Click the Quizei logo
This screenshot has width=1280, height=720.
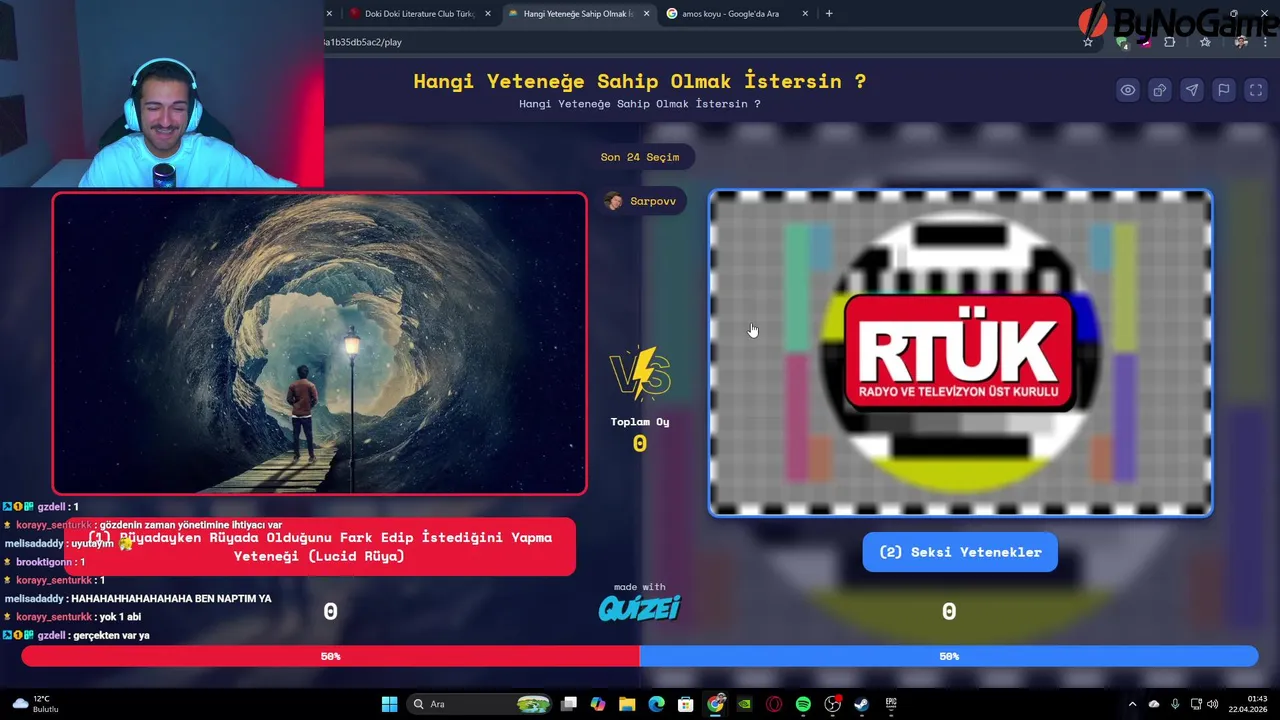pos(640,608)
